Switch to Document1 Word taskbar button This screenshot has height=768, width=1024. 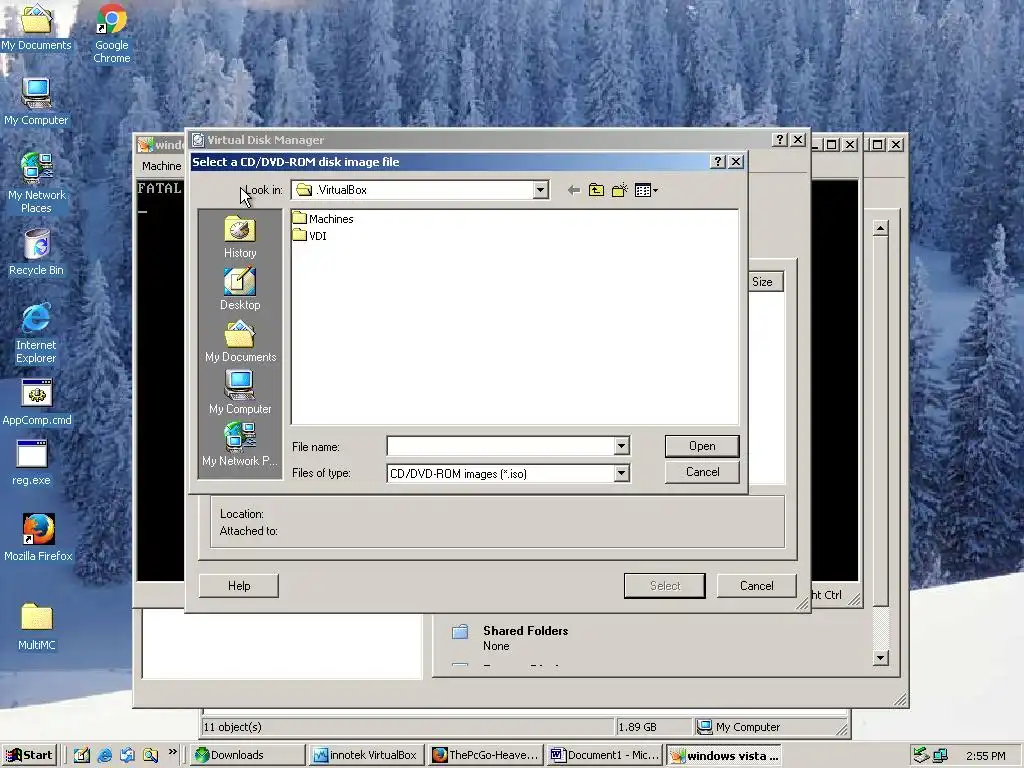click(604, 755)
